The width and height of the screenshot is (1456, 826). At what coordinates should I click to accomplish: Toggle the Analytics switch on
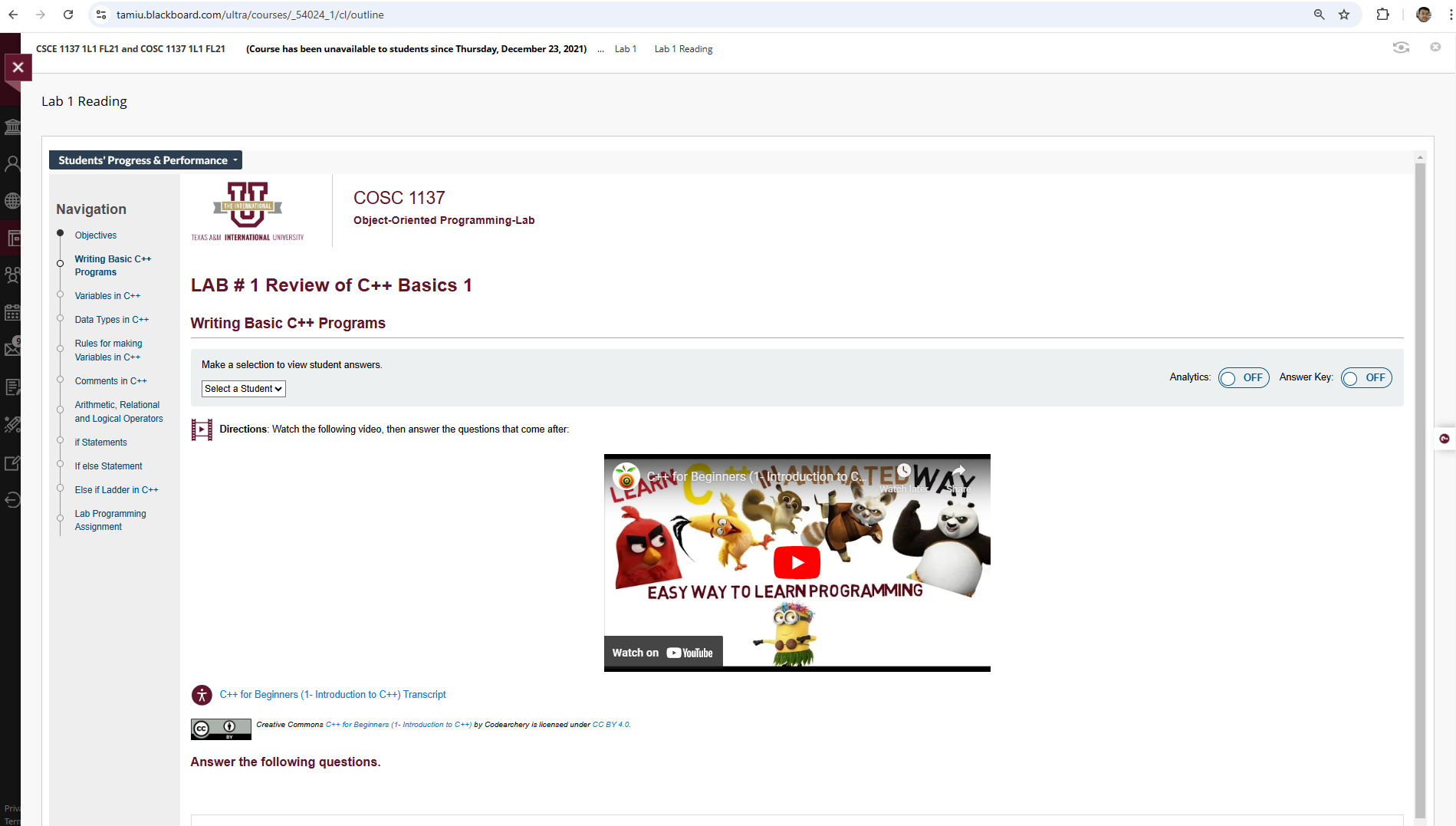[x=1244, y=378]
